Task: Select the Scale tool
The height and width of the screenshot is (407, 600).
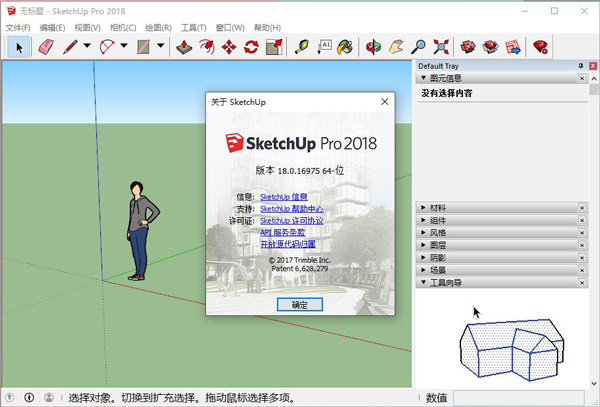Action: tap(274, 47)
